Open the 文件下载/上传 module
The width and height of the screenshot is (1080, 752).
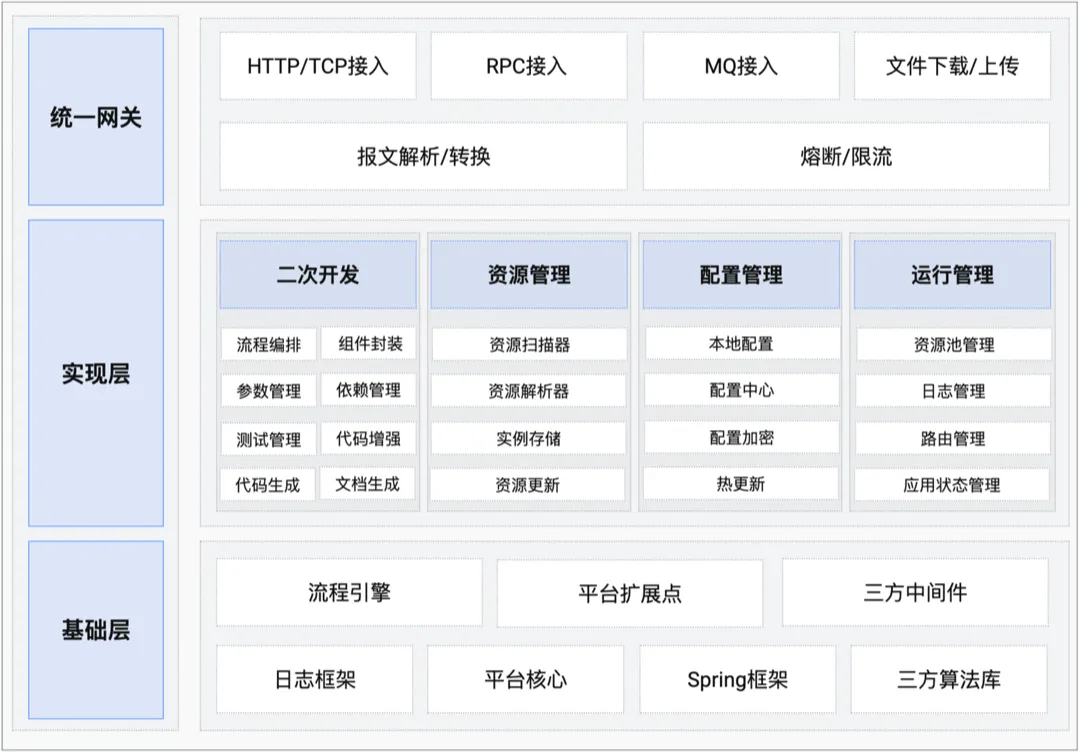tap(952, 65)
